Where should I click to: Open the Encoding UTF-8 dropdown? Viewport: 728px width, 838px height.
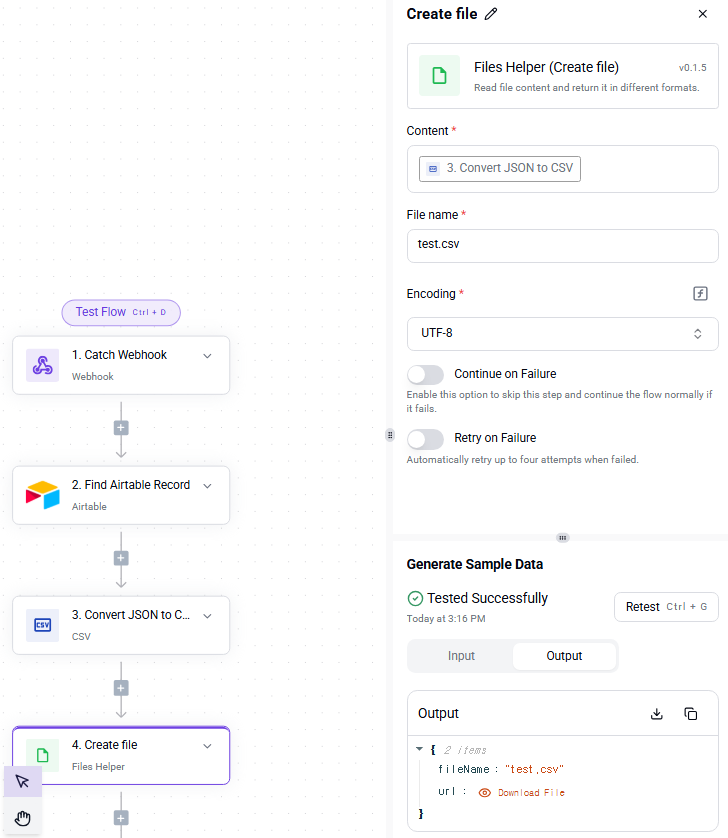click(562, 334)
